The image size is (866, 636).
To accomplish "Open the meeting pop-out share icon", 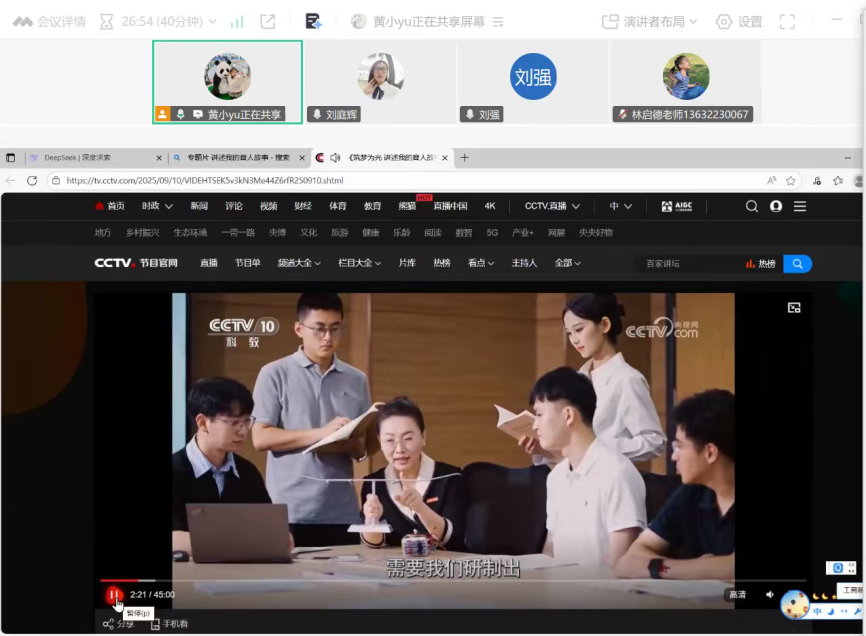I will (x=268, y=21).
